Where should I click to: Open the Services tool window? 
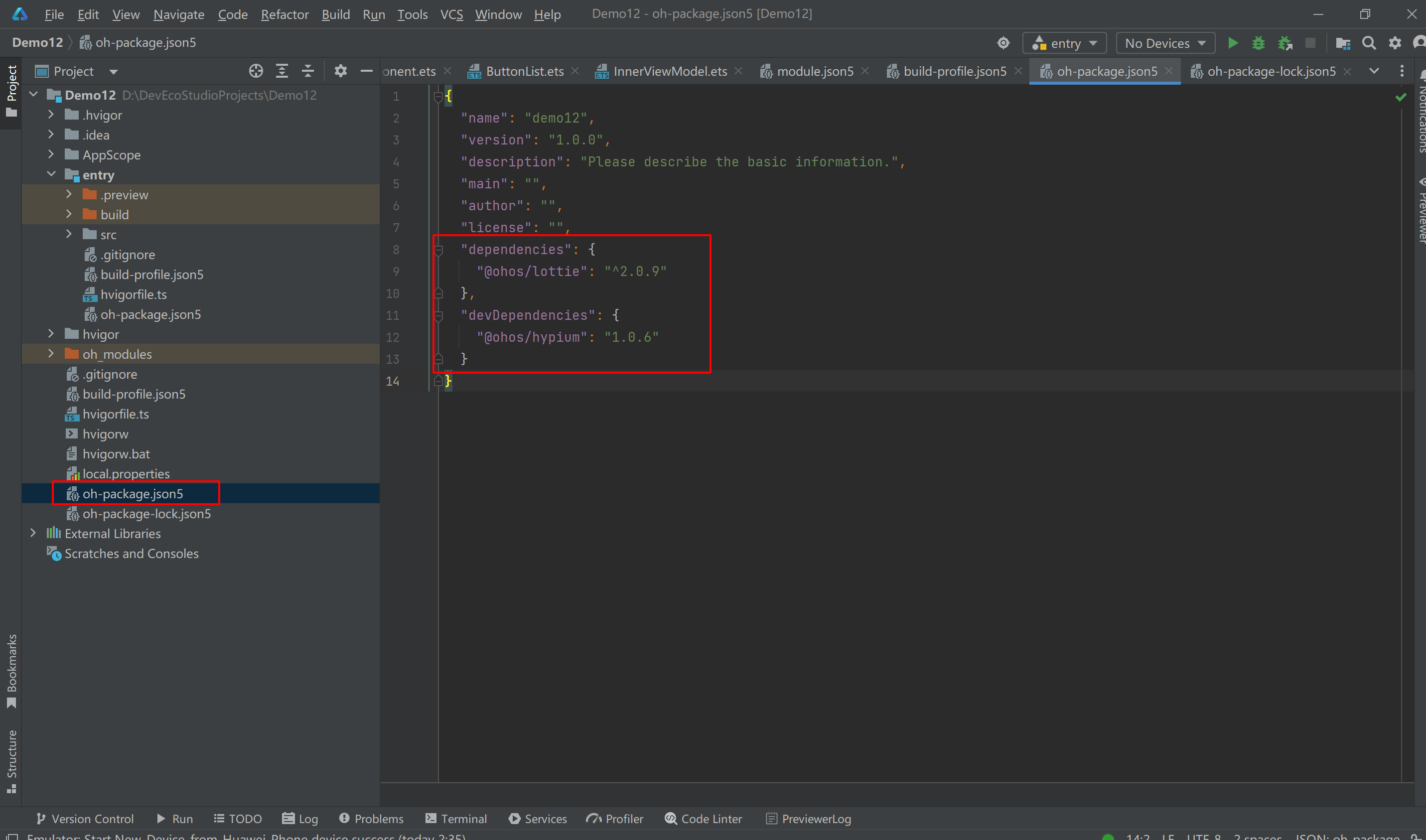tap(538, 819)
